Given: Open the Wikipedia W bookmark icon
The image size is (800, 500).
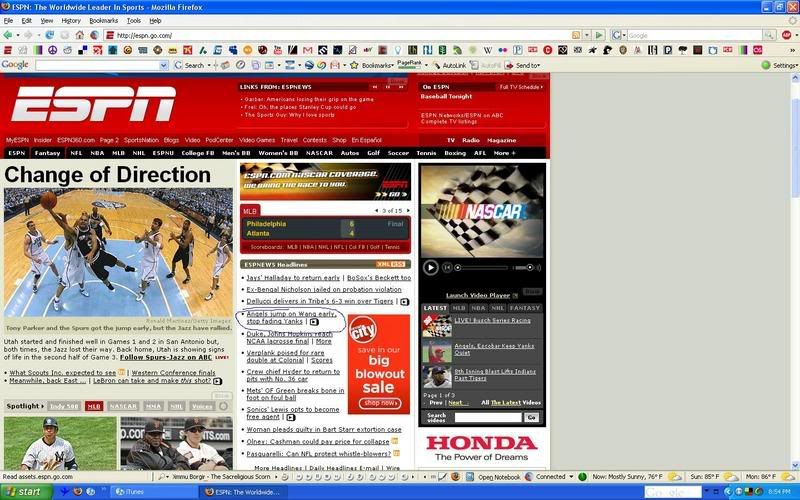Looking at the screenshot, I should [488, 50].
